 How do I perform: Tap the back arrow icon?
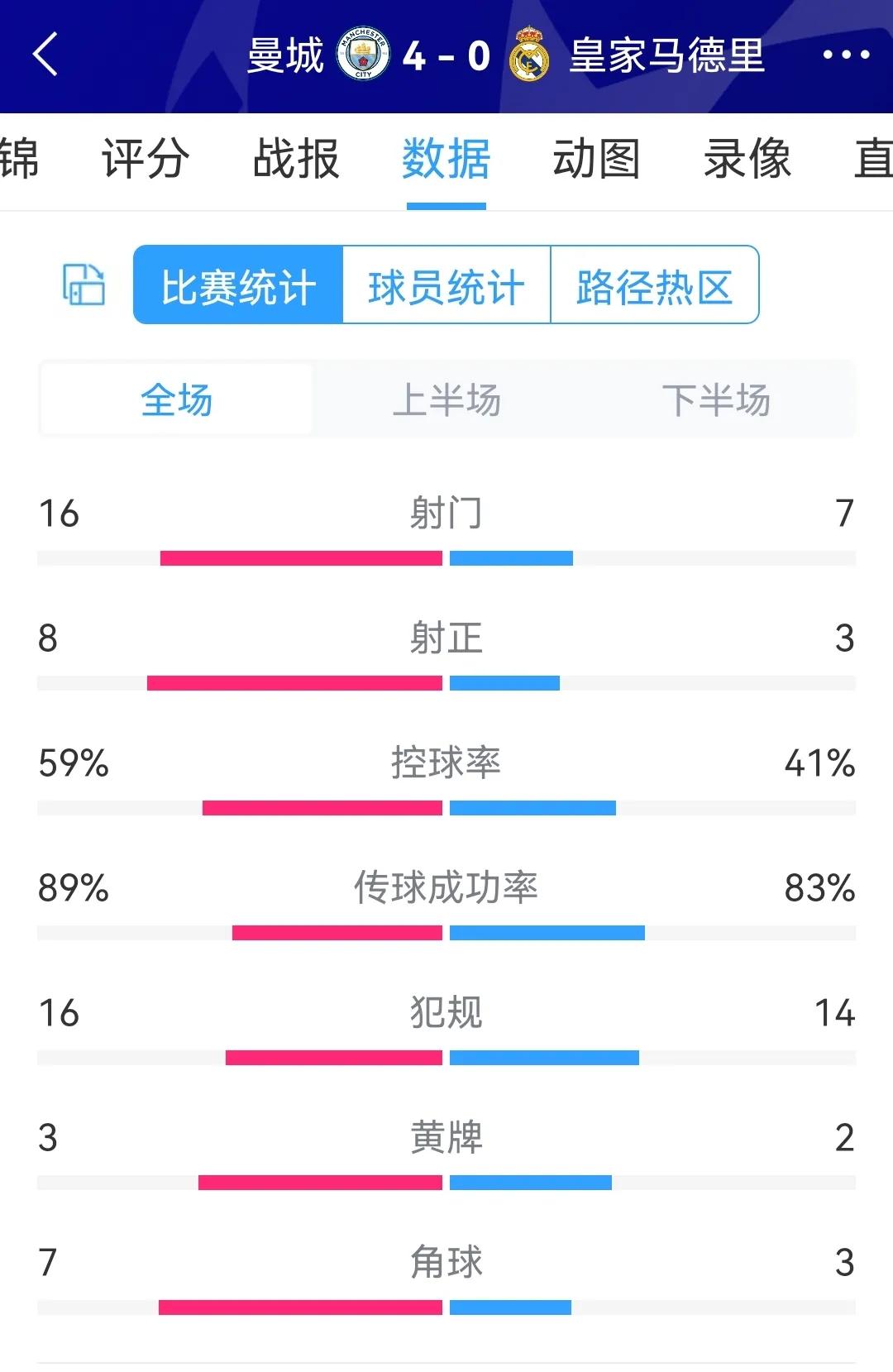pyautogui.click(x=46, y=55)
